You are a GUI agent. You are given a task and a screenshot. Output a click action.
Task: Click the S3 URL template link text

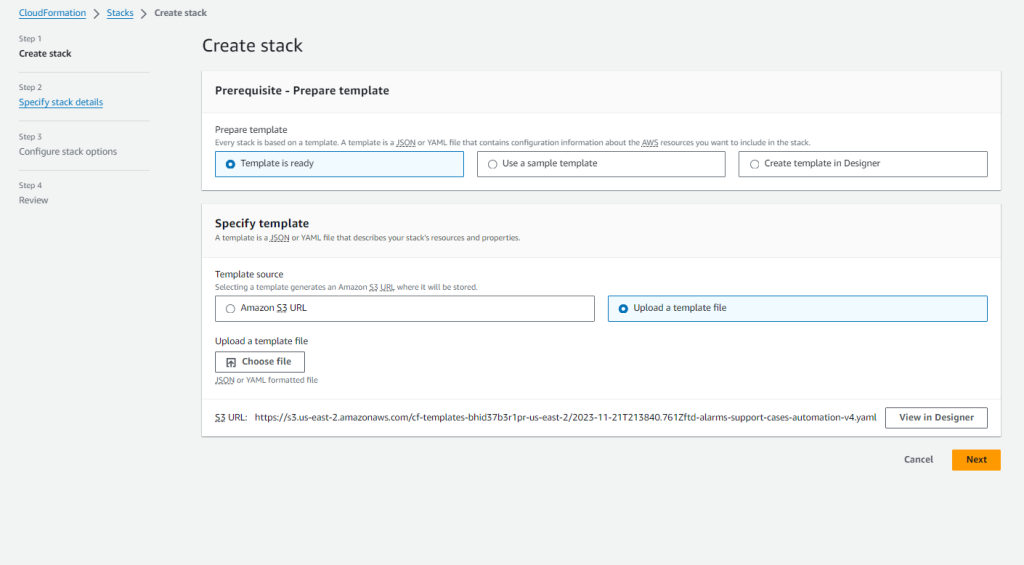pos(566,417)
